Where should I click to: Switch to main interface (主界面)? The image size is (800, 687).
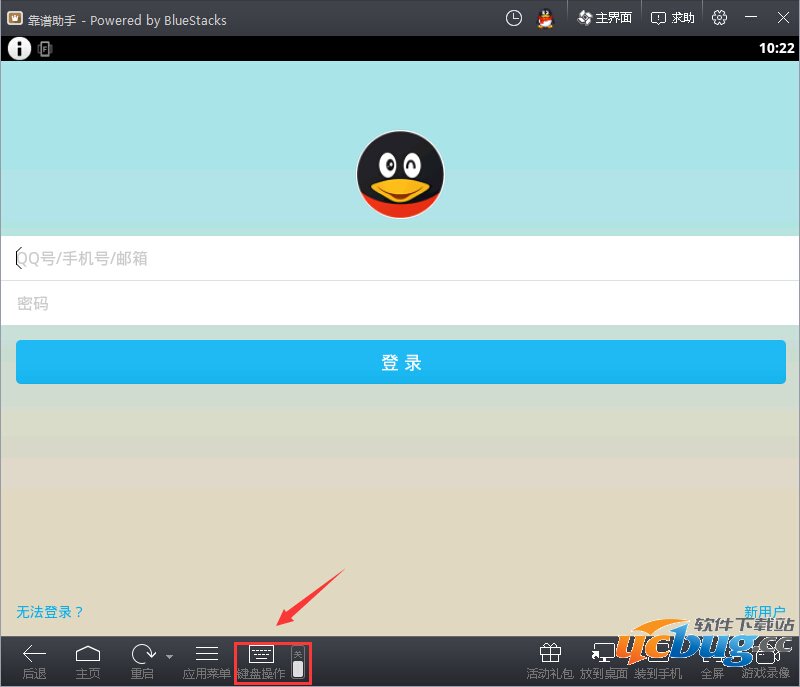[605, 18]
